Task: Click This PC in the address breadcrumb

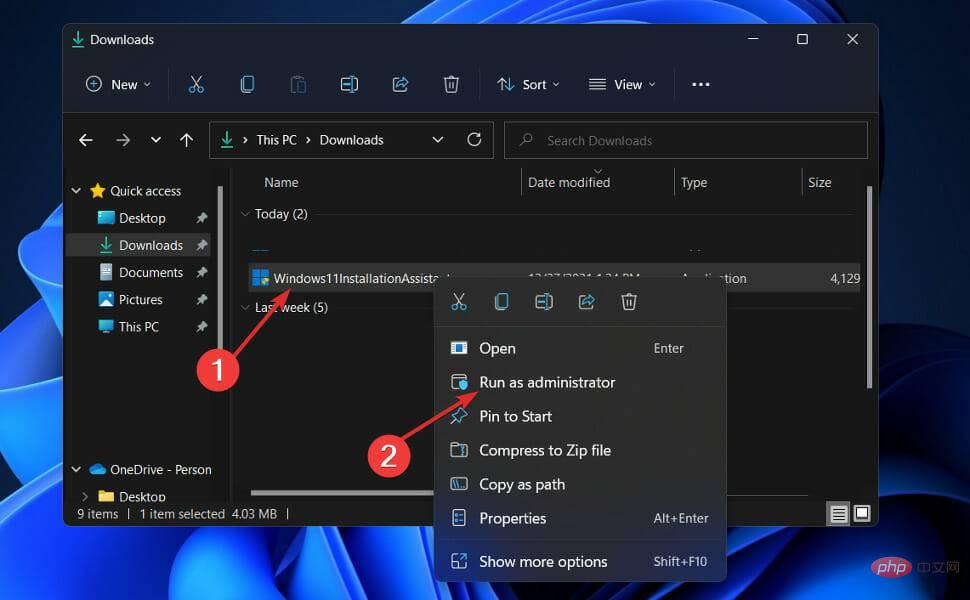Action: [277, 140]
